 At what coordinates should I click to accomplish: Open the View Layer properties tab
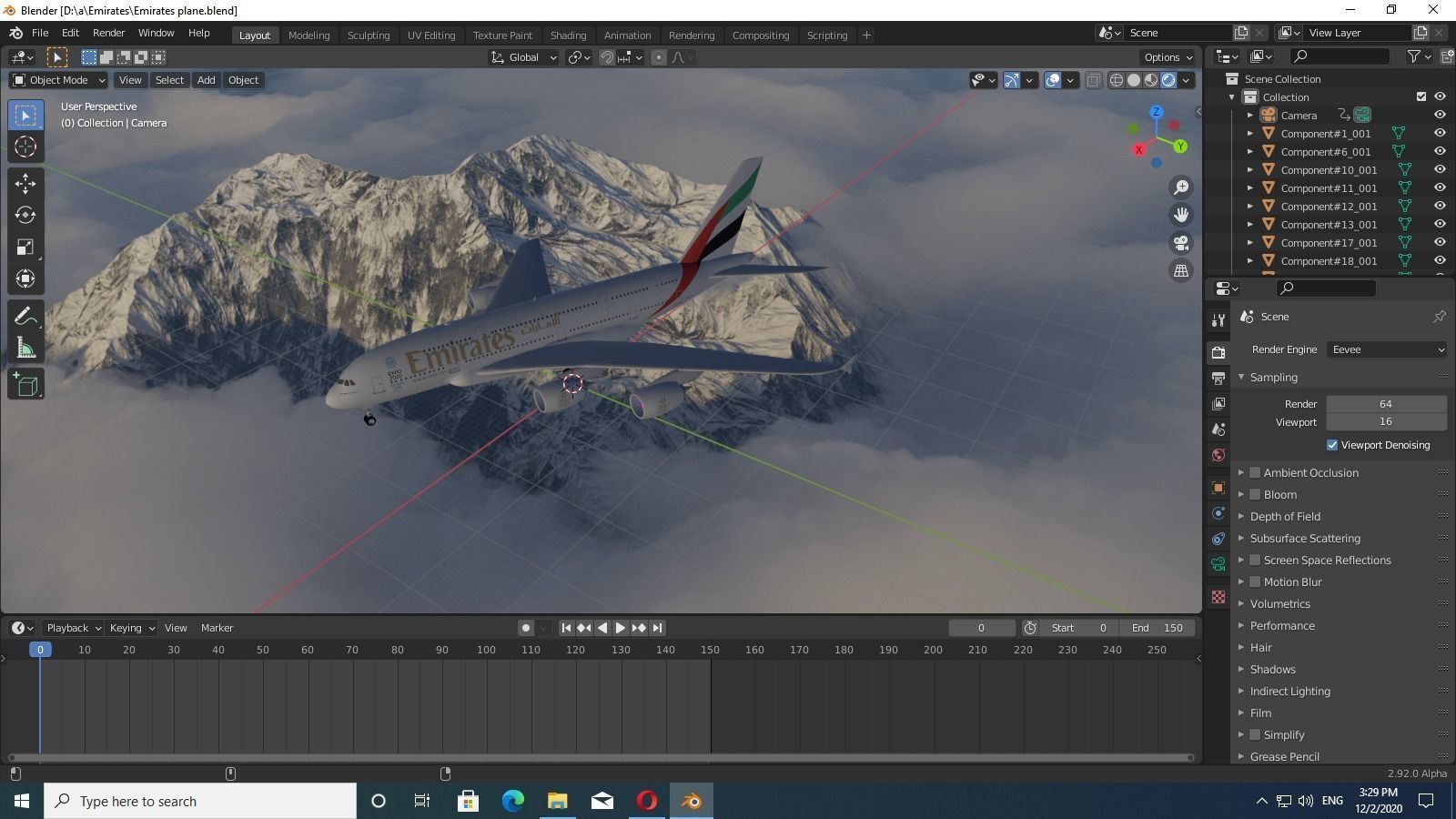point(1218,404)
